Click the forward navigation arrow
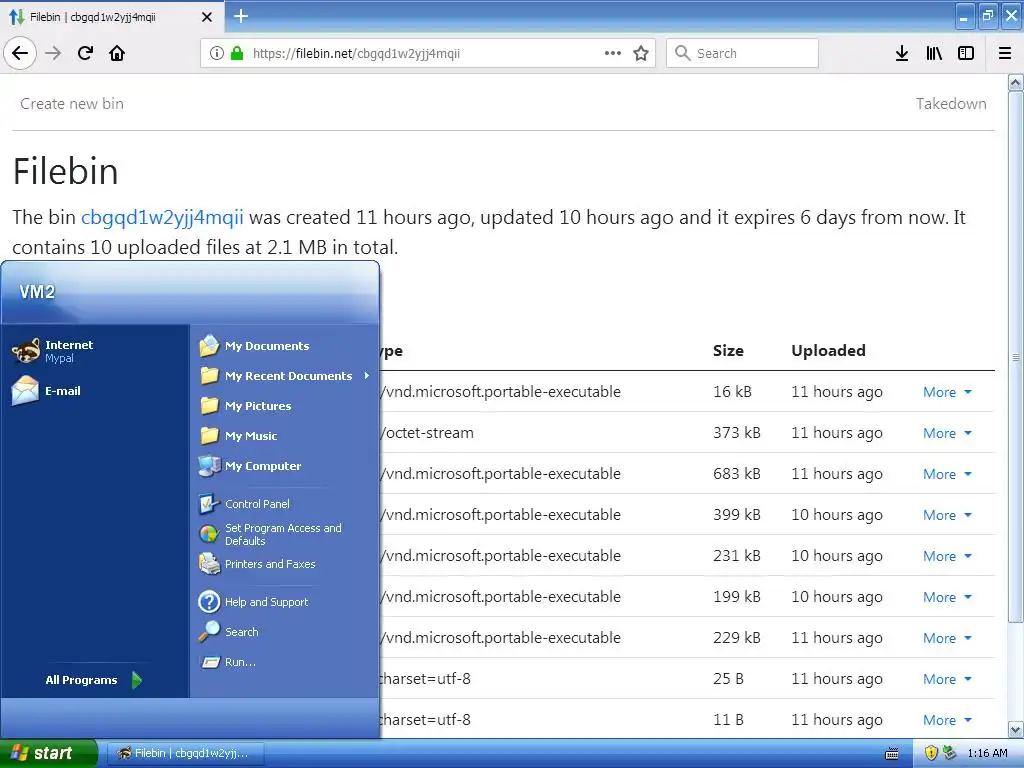Image resolution: width=1024 pixels, height=768 pixels. click(x=53, y=53)
